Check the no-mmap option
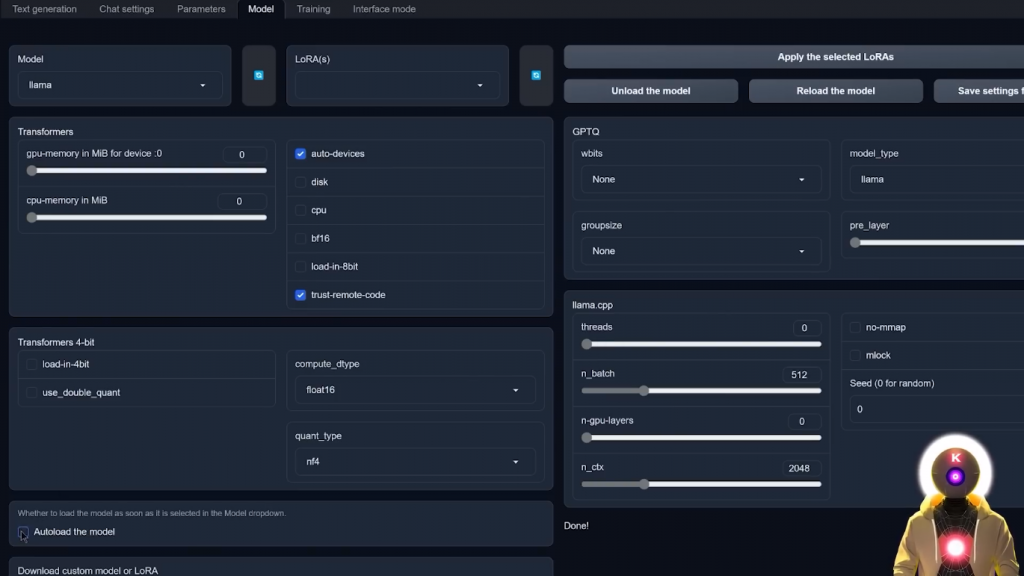1024x576 pixels. pyautogui.click(x=855, y=327)
